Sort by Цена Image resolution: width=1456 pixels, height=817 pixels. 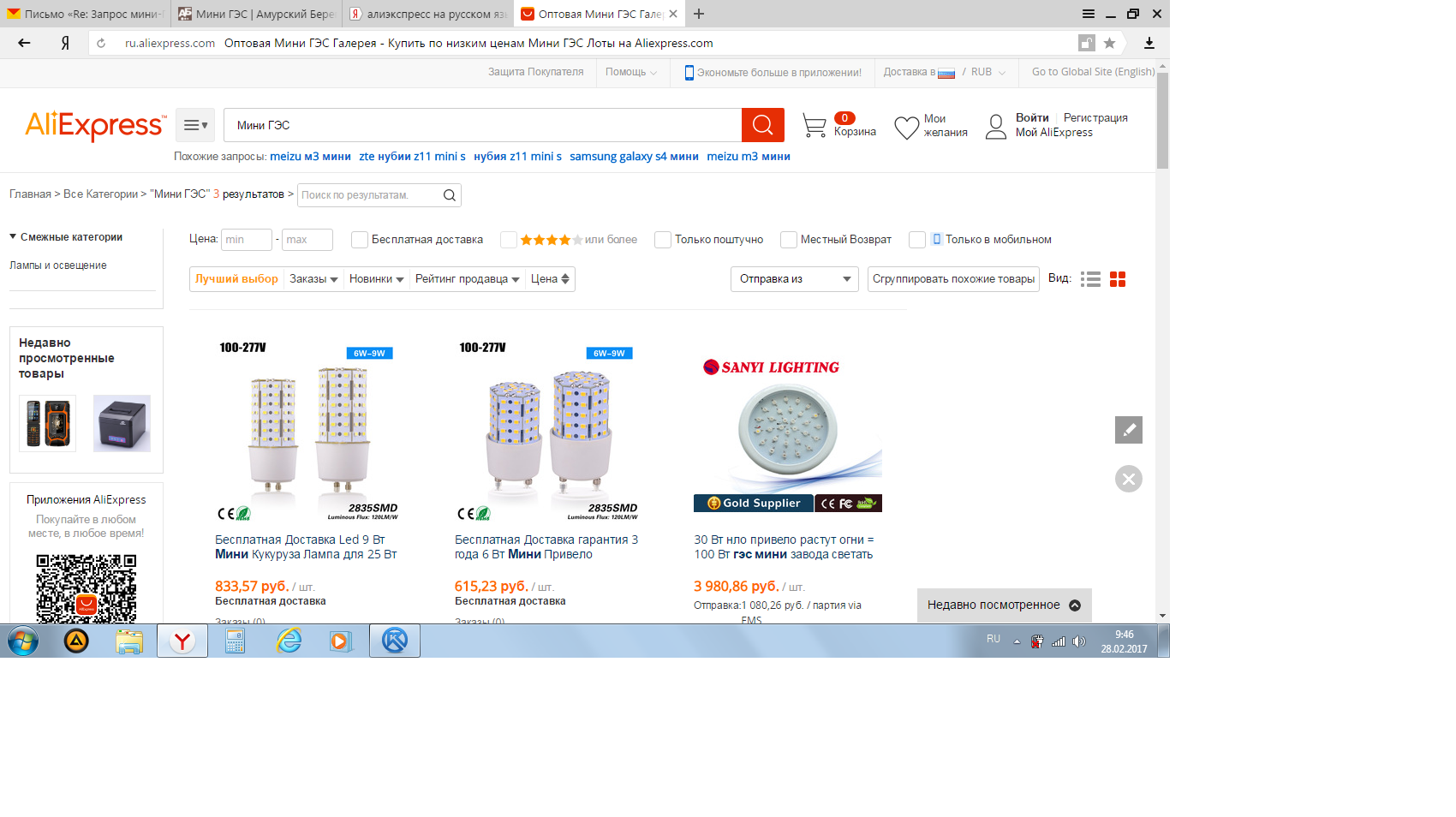coord(550,279)
